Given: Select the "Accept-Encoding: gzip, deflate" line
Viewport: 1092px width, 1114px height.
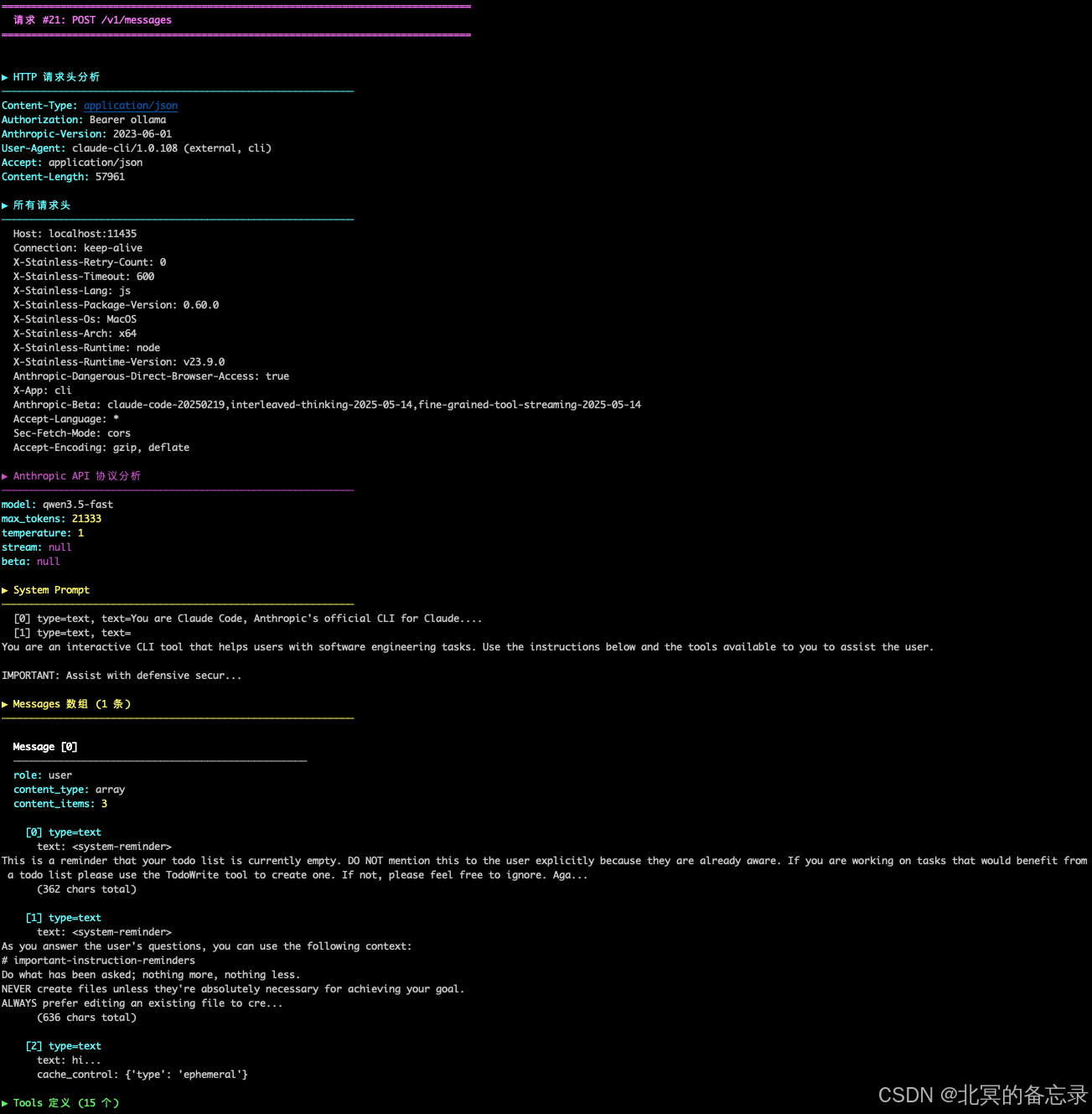Looking at the screenshot, I should [101, 448].
